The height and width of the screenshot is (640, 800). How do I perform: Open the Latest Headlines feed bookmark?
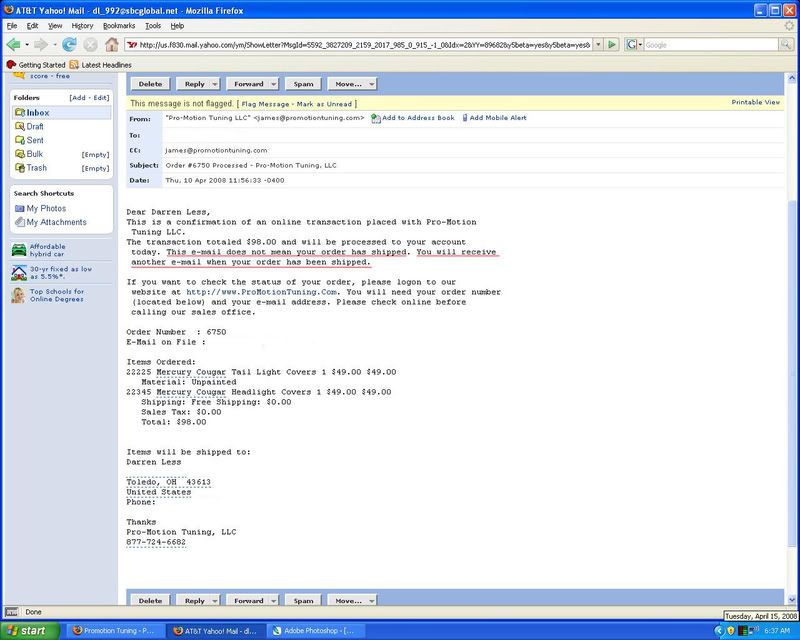(x=101, y=65)
